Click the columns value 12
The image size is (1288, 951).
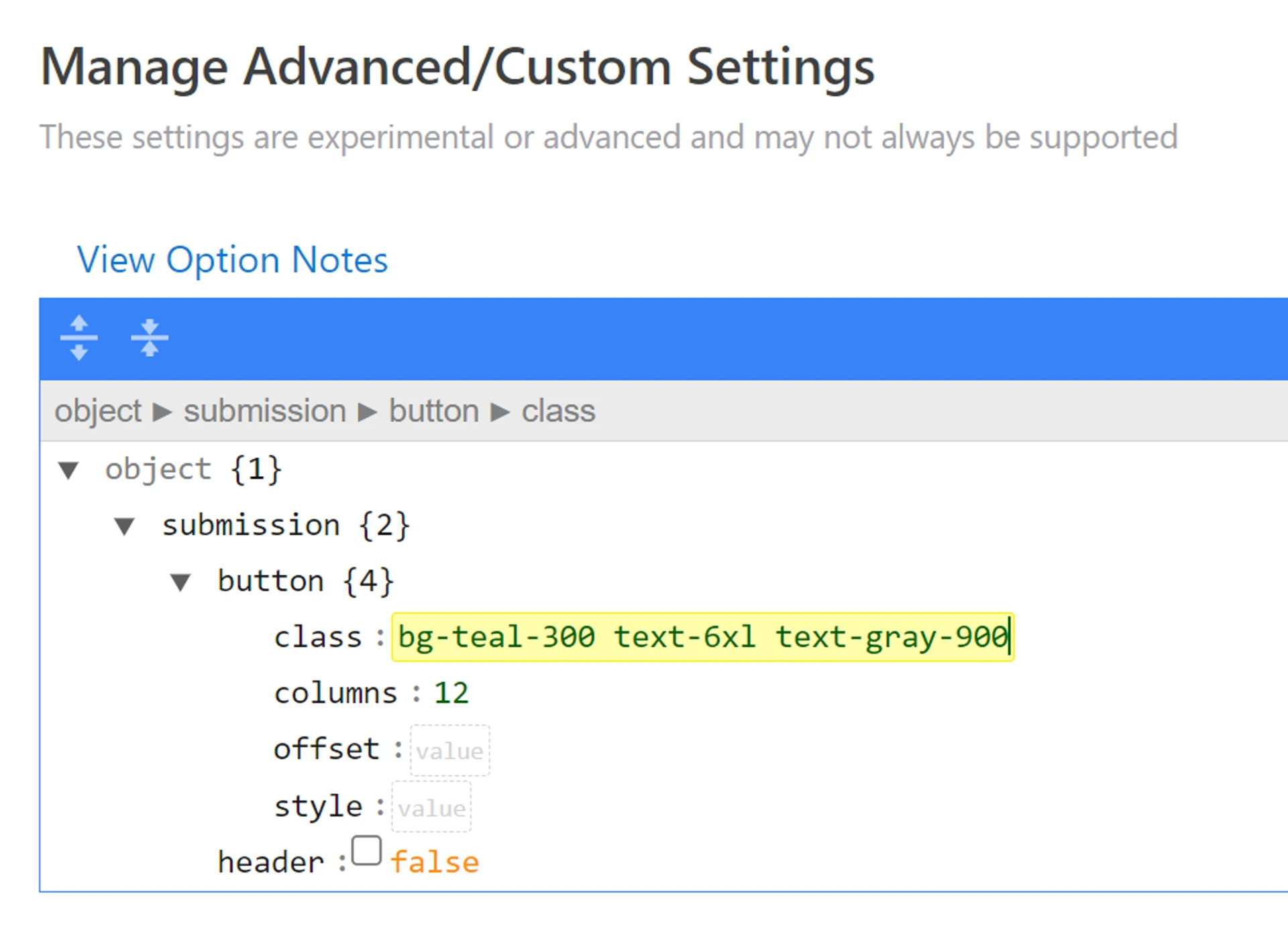tap(451, 693)
